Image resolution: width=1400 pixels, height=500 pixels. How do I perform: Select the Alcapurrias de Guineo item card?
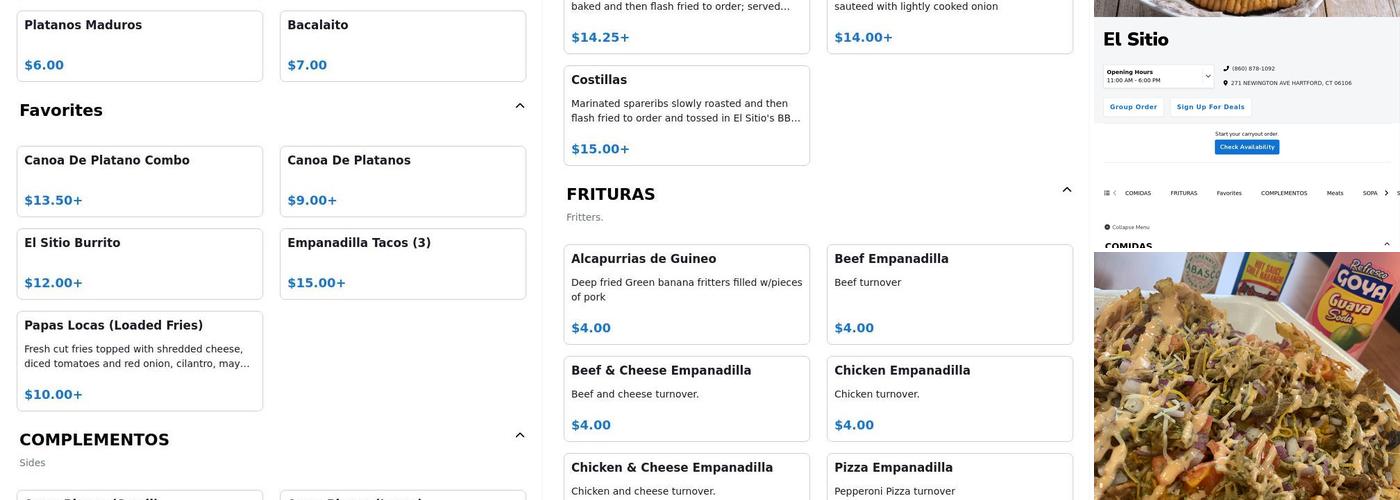tap(687, 295)
